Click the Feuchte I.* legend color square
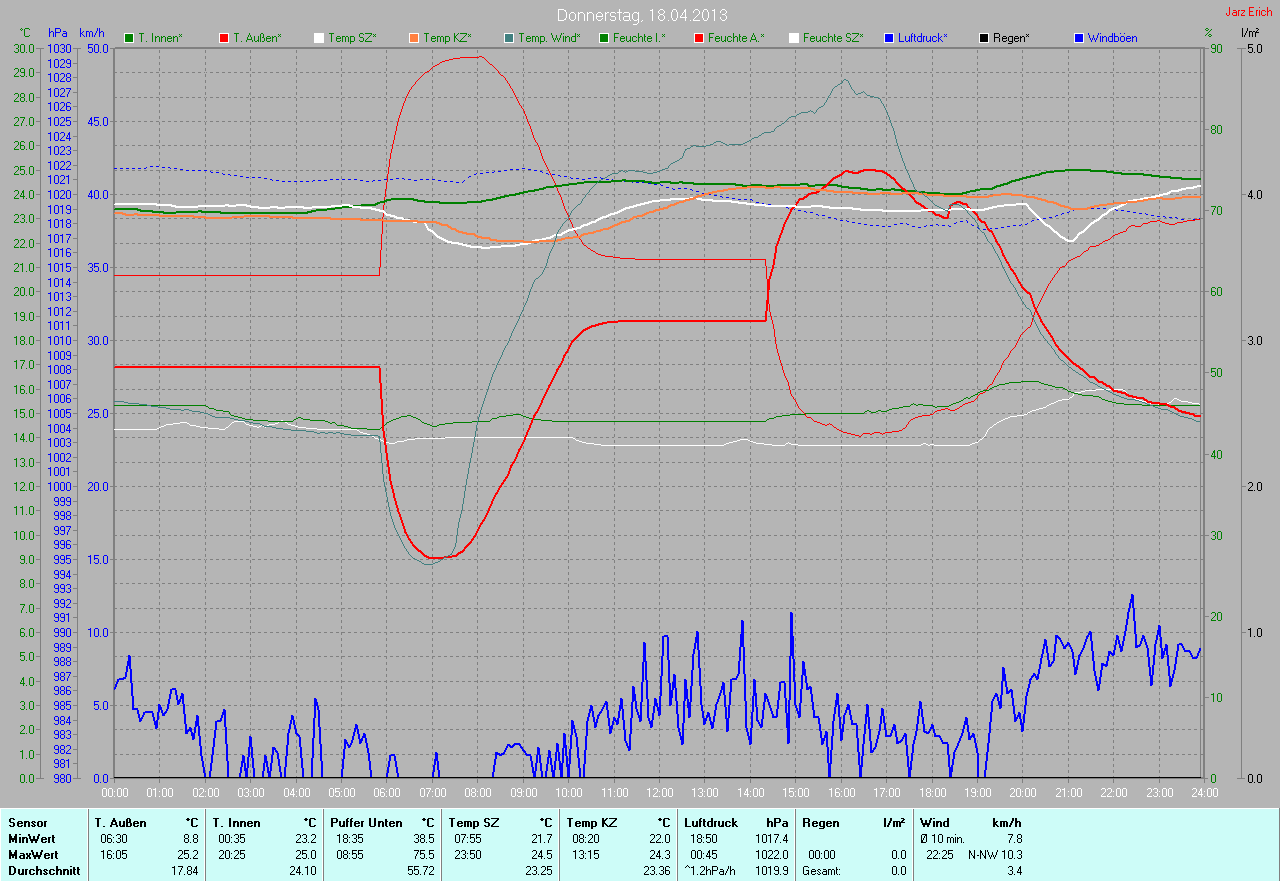 604,38
